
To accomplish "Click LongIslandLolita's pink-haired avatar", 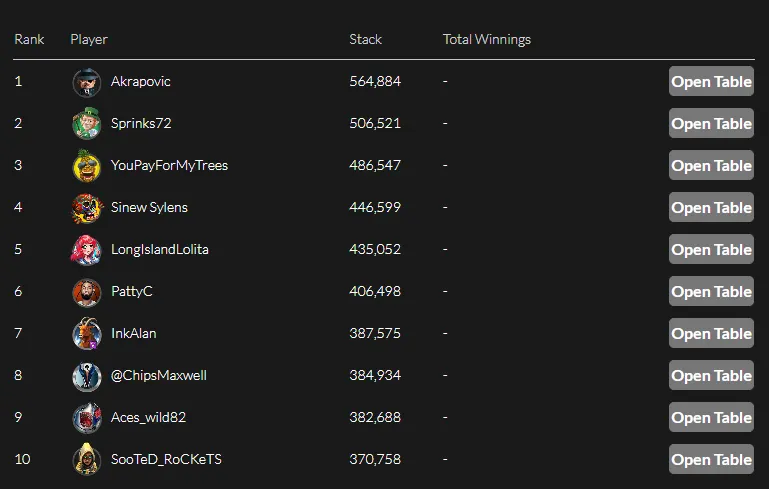I will (x=87, y=250).
